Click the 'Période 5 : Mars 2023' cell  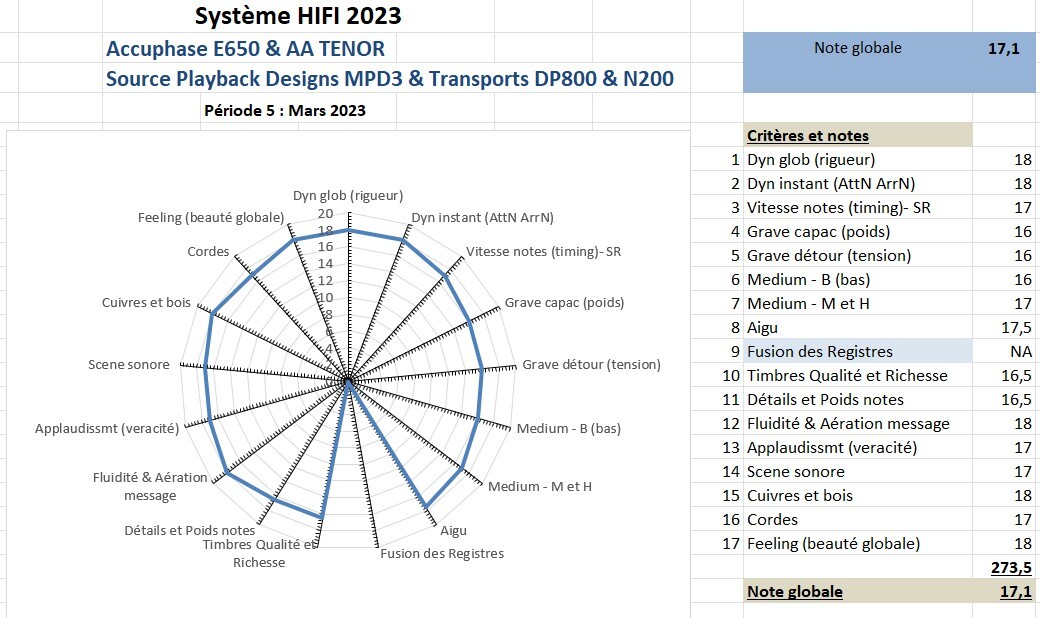tap(285, 111)
